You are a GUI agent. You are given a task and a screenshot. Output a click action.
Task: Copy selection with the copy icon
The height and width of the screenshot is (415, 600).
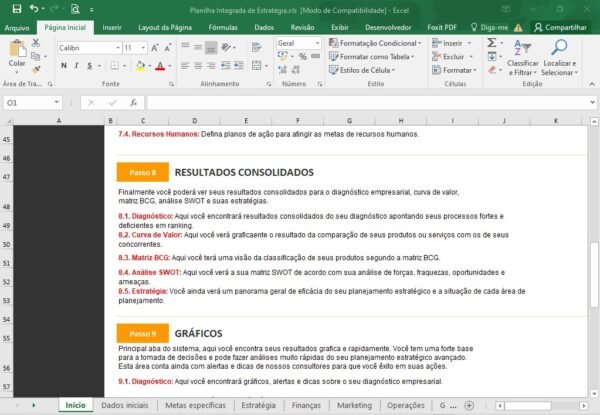point(36,56)
